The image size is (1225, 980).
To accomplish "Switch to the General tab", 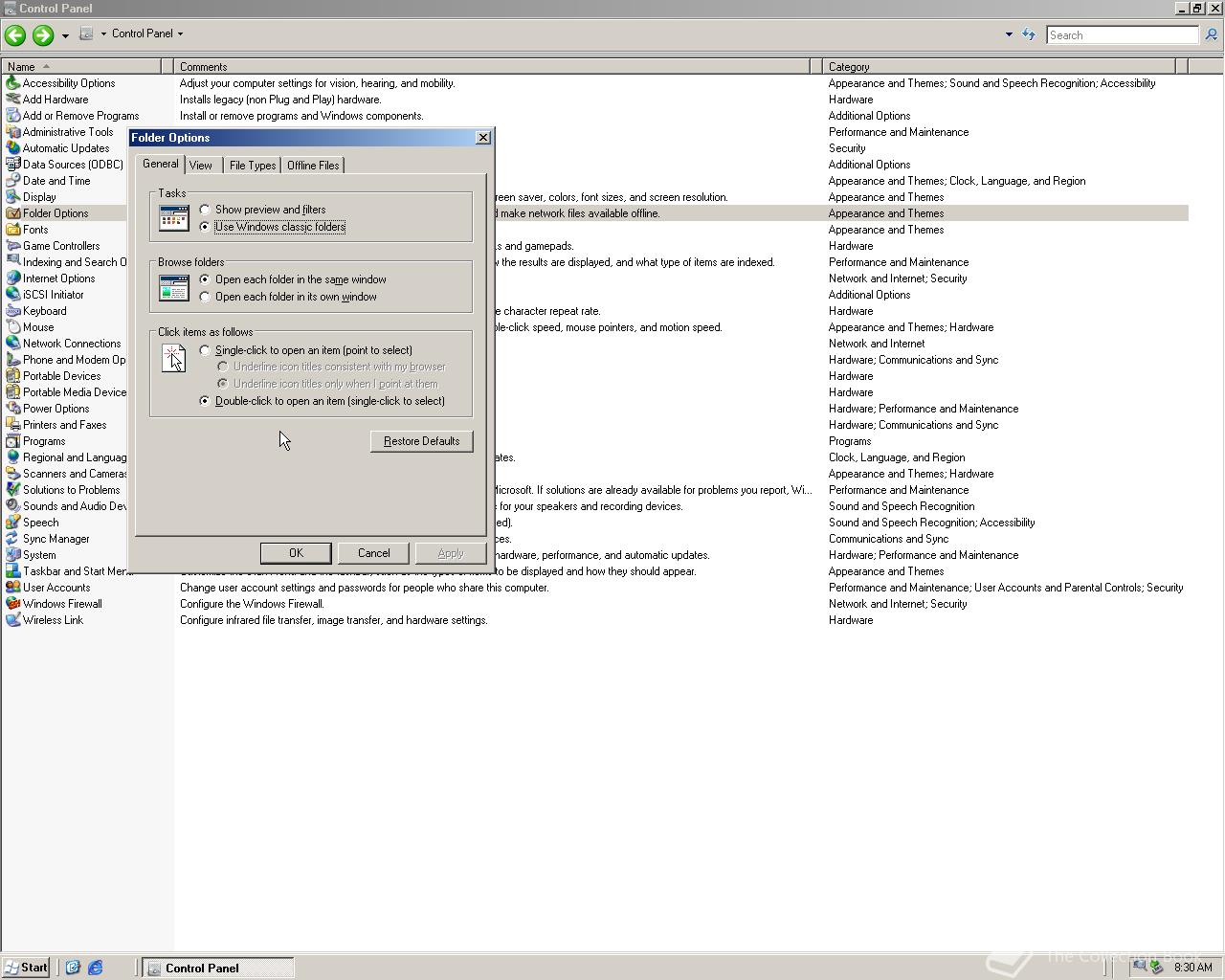I will coord(161,164).
